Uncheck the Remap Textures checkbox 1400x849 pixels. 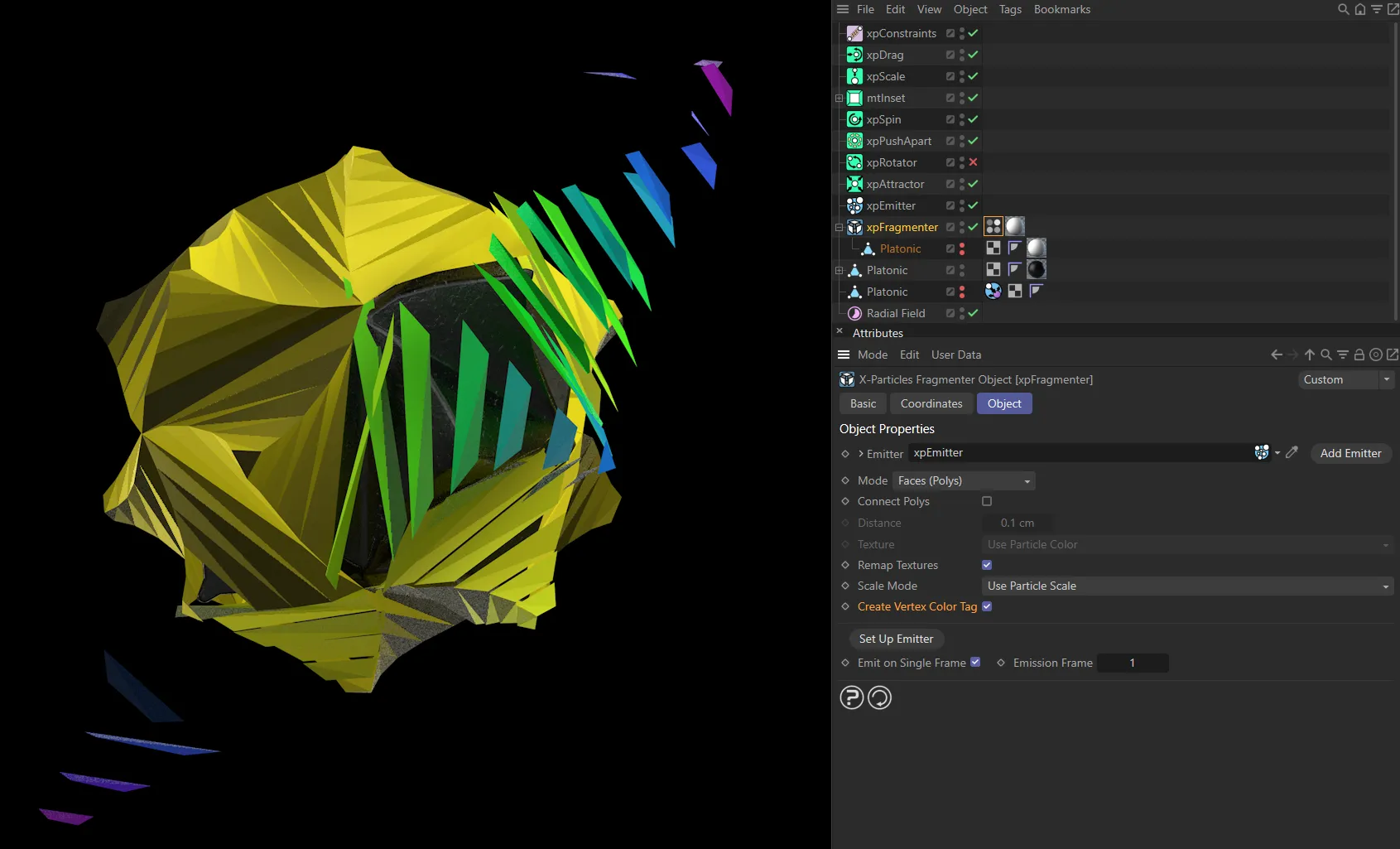click(987, 565)
